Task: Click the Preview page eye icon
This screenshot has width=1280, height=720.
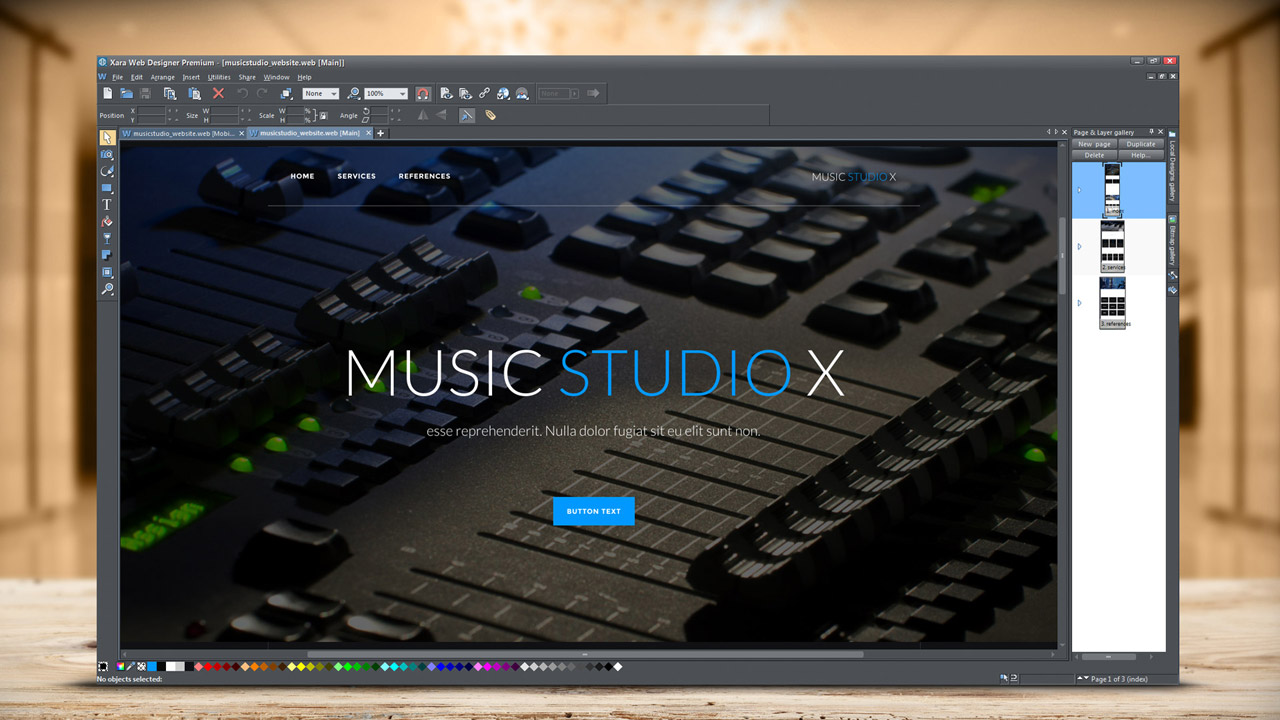Action: [x=447, y=93]
